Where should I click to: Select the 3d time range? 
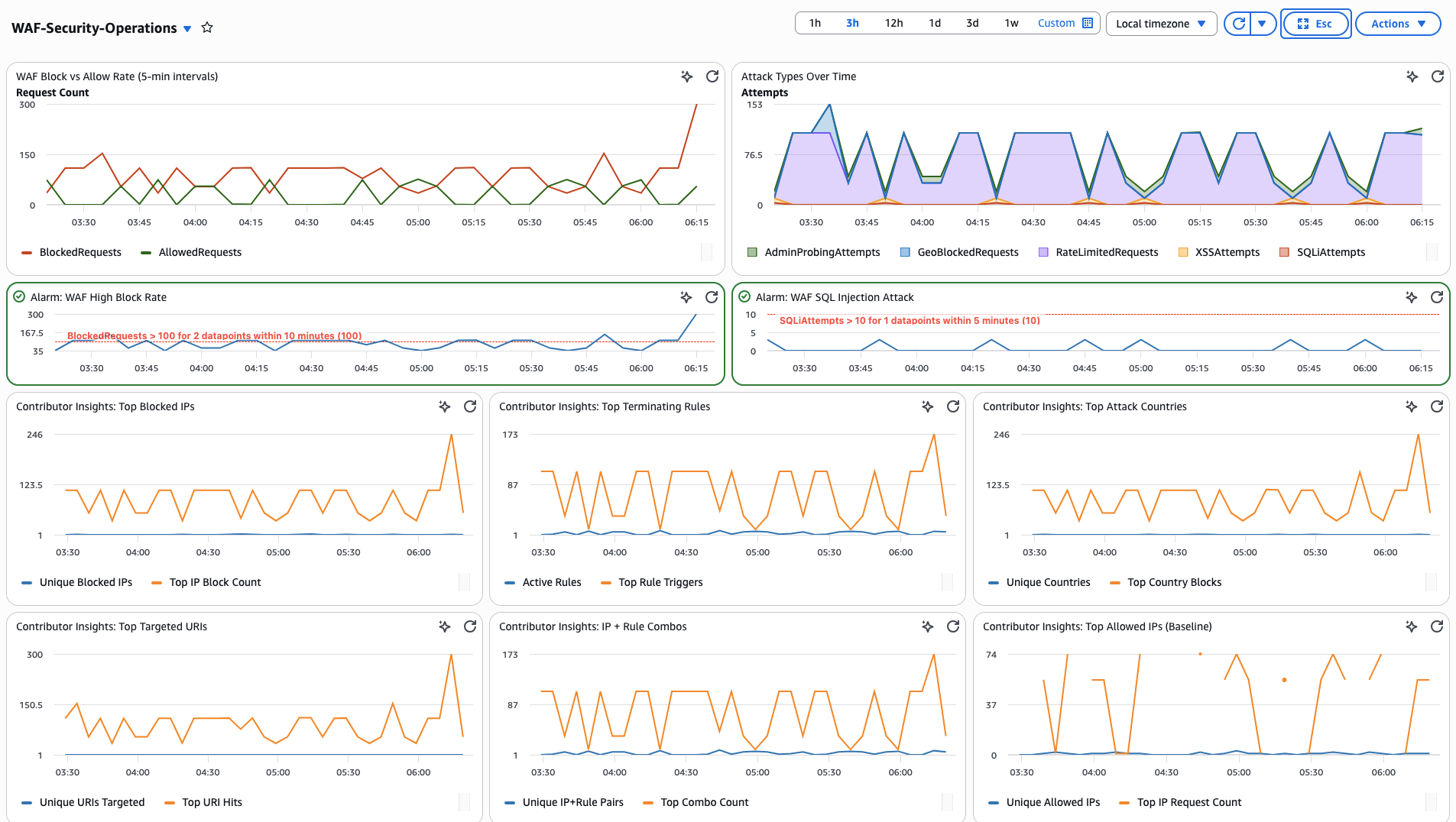(x=972, y=23)
